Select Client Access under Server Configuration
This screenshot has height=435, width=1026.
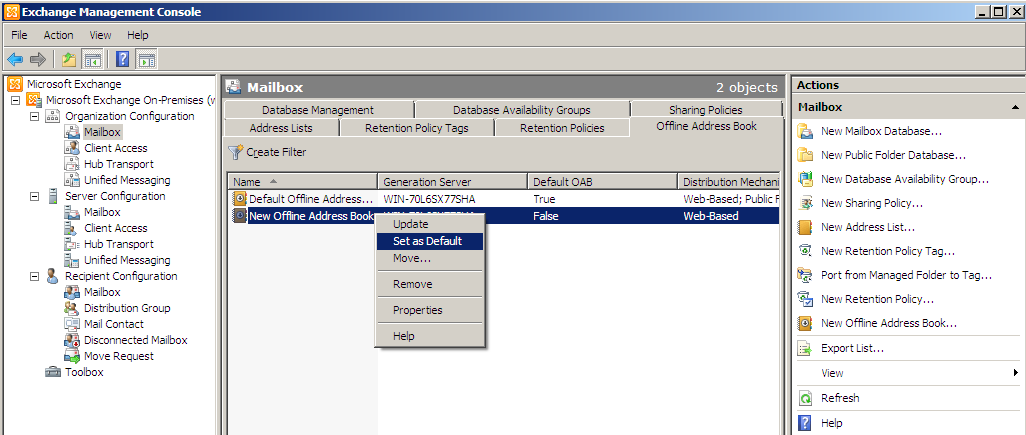coord(116,228)
